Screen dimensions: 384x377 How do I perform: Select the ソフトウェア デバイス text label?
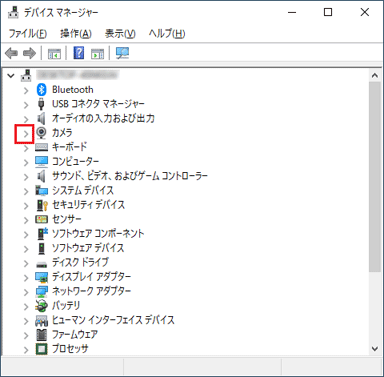tap(88, 248)
